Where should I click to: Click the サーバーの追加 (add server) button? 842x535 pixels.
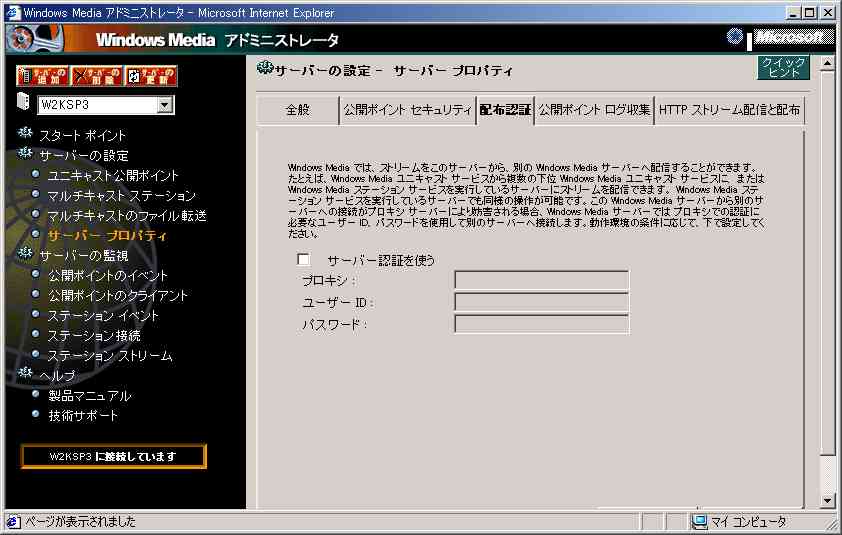coord(42,76)
